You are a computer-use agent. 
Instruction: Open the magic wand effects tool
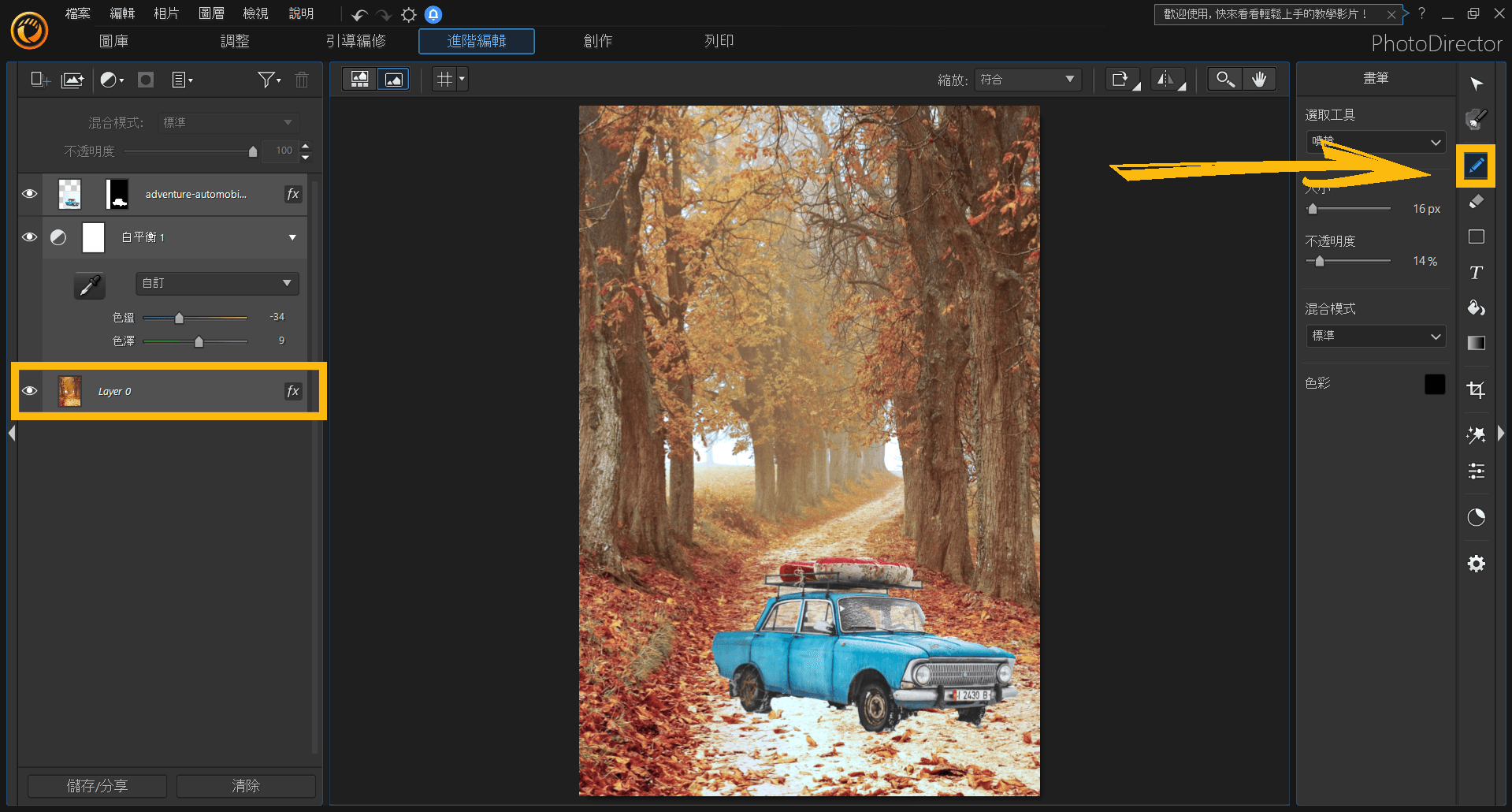coord(1477,435)
